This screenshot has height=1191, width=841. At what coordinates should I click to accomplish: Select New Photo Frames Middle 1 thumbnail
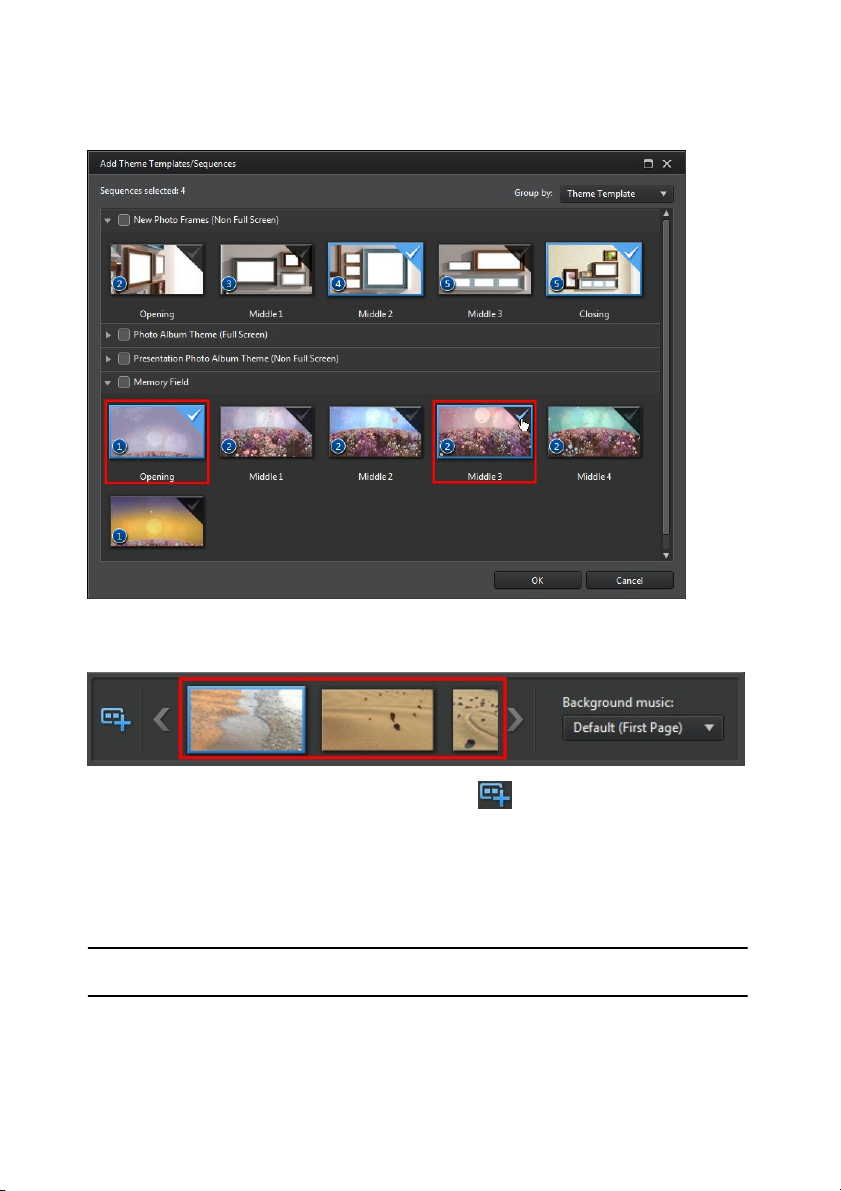(x=266, y=269)
